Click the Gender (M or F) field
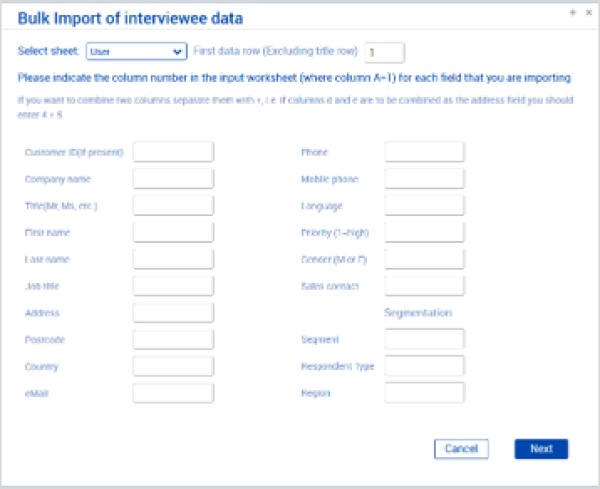This screenshot has height=489, width=600. 424,259
